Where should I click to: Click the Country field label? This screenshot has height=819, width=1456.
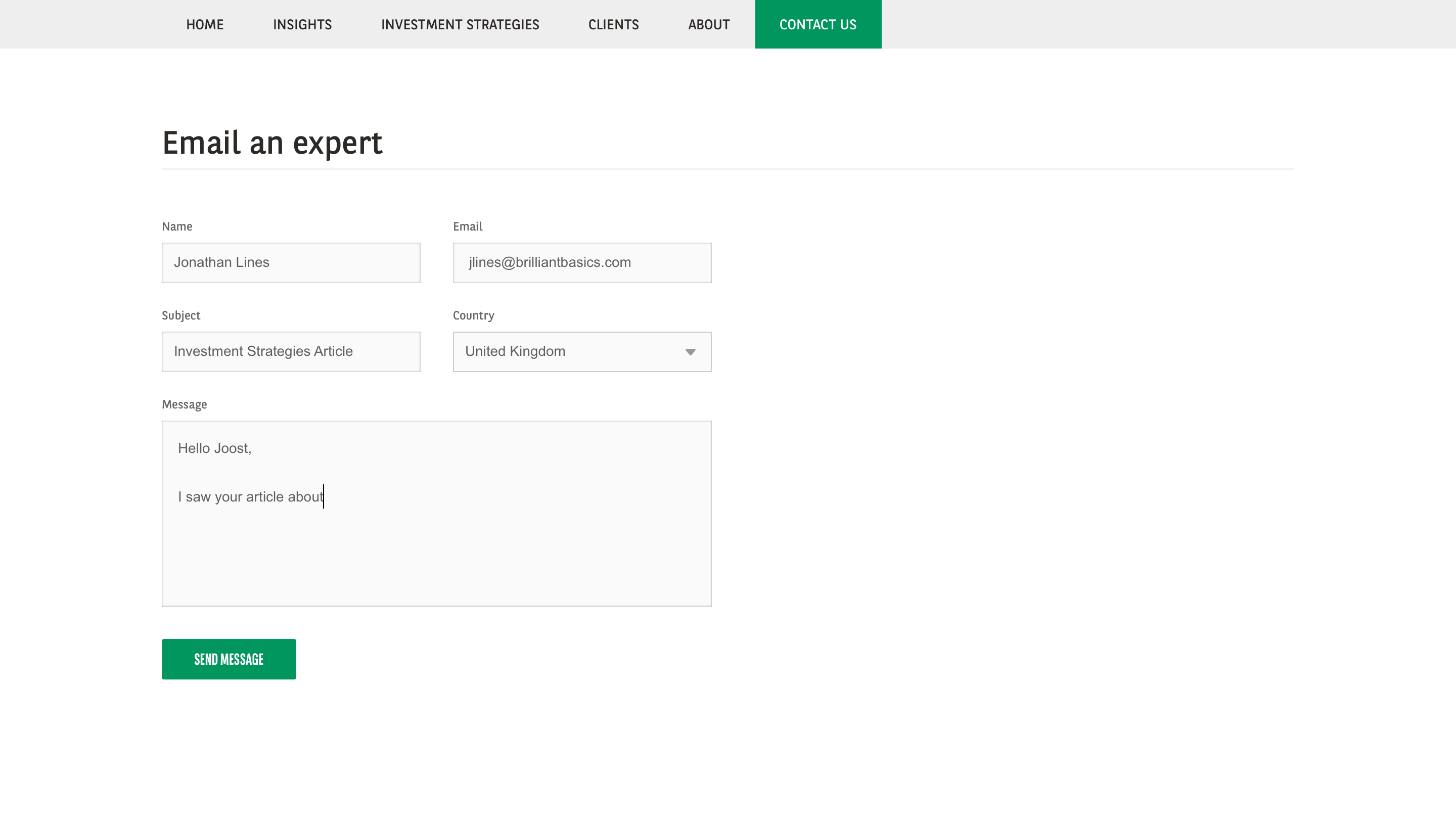click(473, 315)
